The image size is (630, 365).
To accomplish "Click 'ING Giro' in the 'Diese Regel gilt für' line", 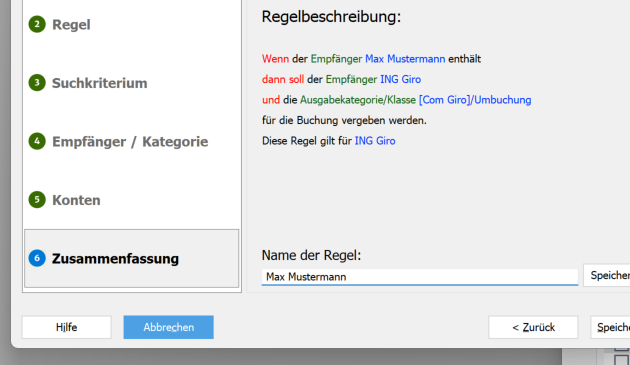I will coord(375,141).
